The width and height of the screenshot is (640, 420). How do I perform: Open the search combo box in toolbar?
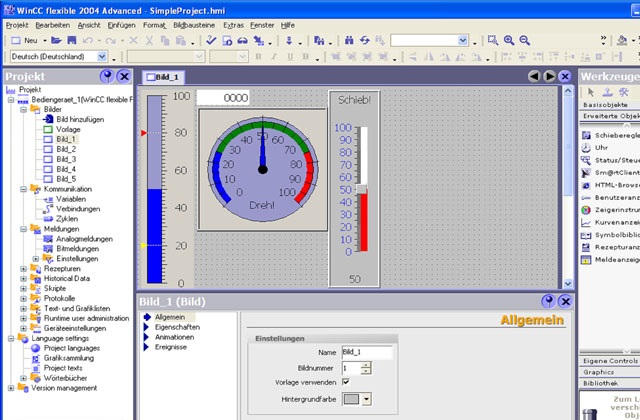(x=462, y=40)
